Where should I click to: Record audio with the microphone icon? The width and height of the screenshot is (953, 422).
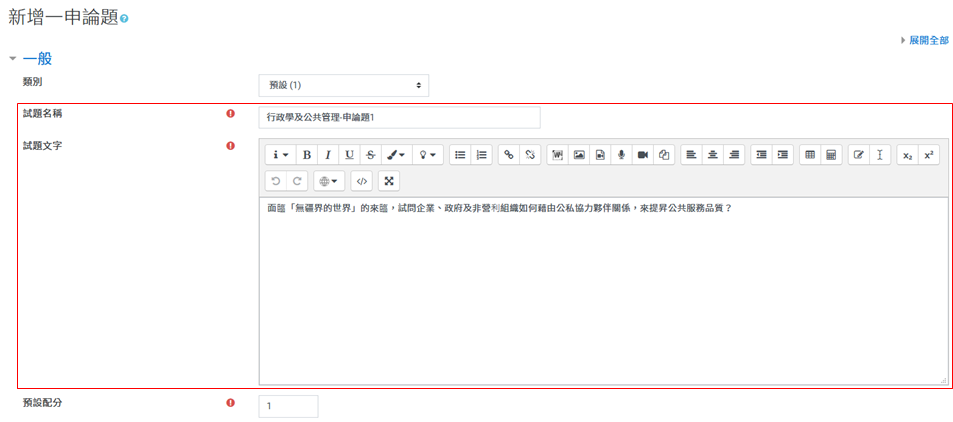[x=621, y=155]
